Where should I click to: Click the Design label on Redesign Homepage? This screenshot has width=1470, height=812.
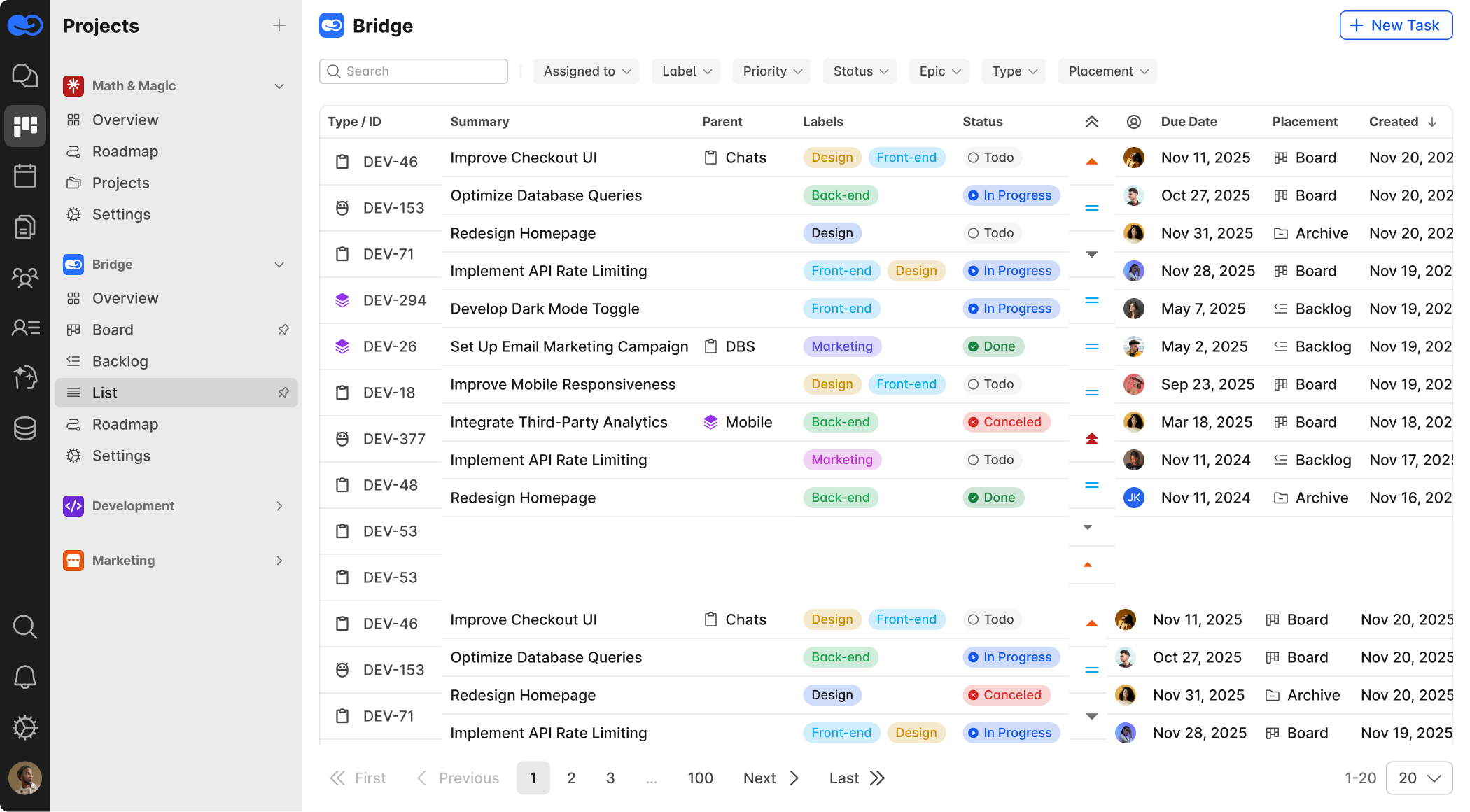[832, 233]
